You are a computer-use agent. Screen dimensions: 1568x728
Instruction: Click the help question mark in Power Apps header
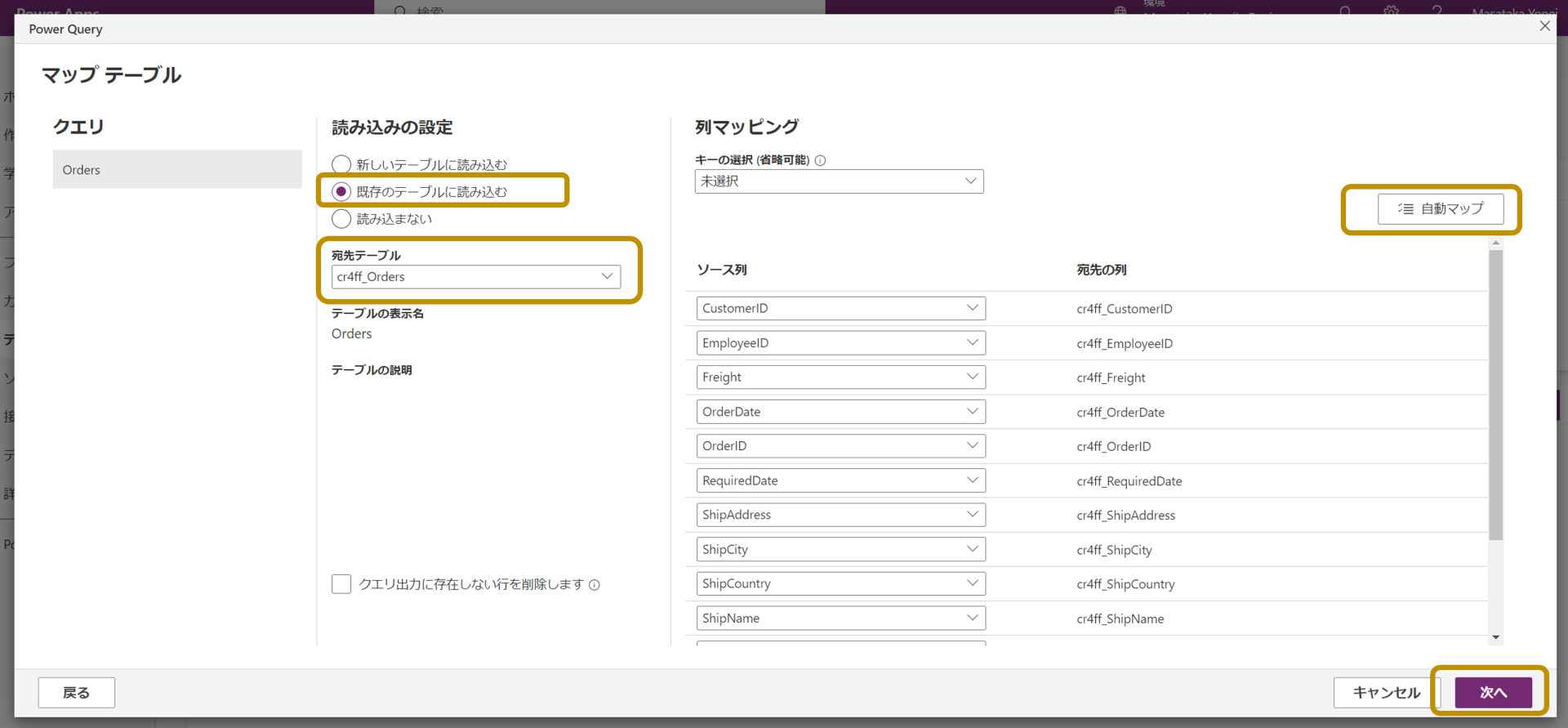point(1437,10)
